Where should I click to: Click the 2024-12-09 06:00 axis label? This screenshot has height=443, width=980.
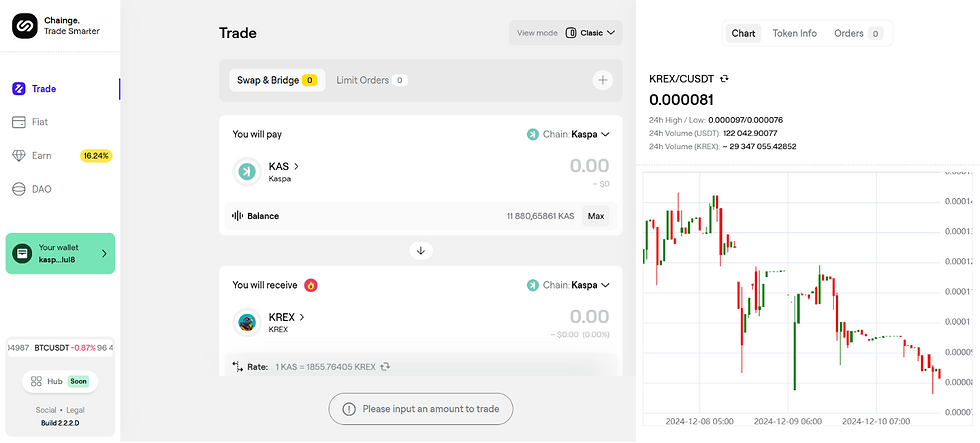click(788, 421)
